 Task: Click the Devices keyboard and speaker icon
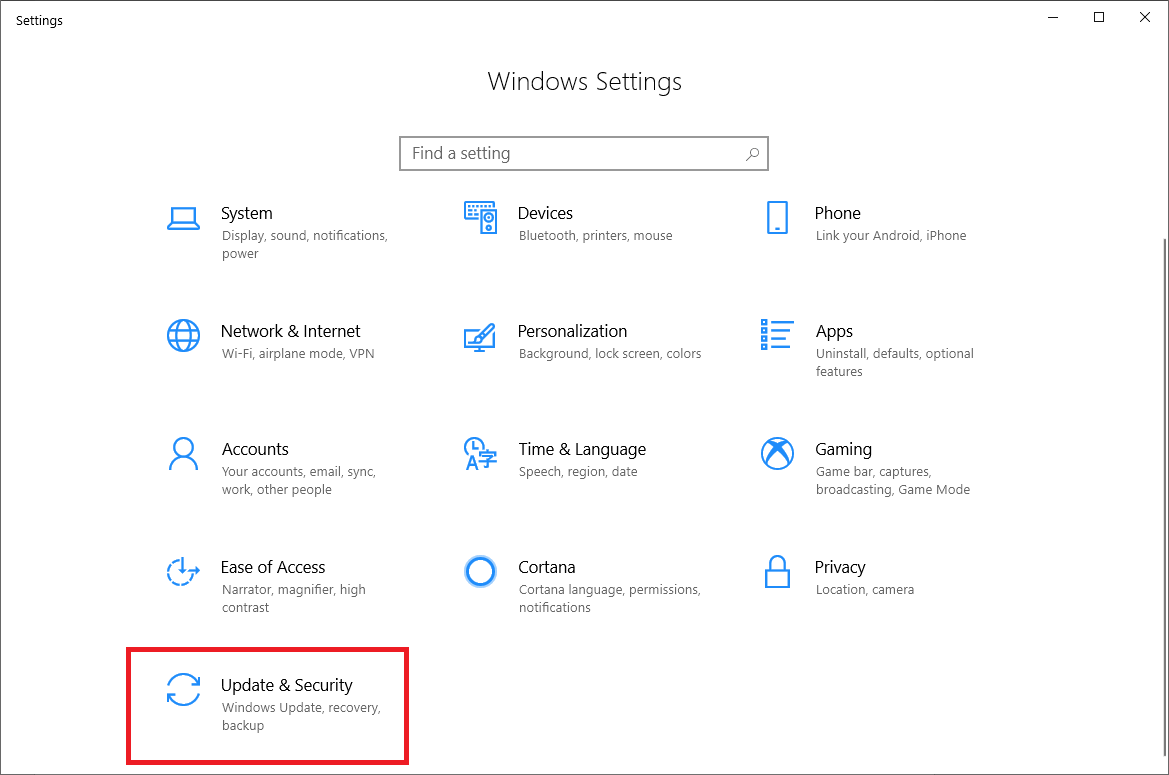tap(480, 217)
